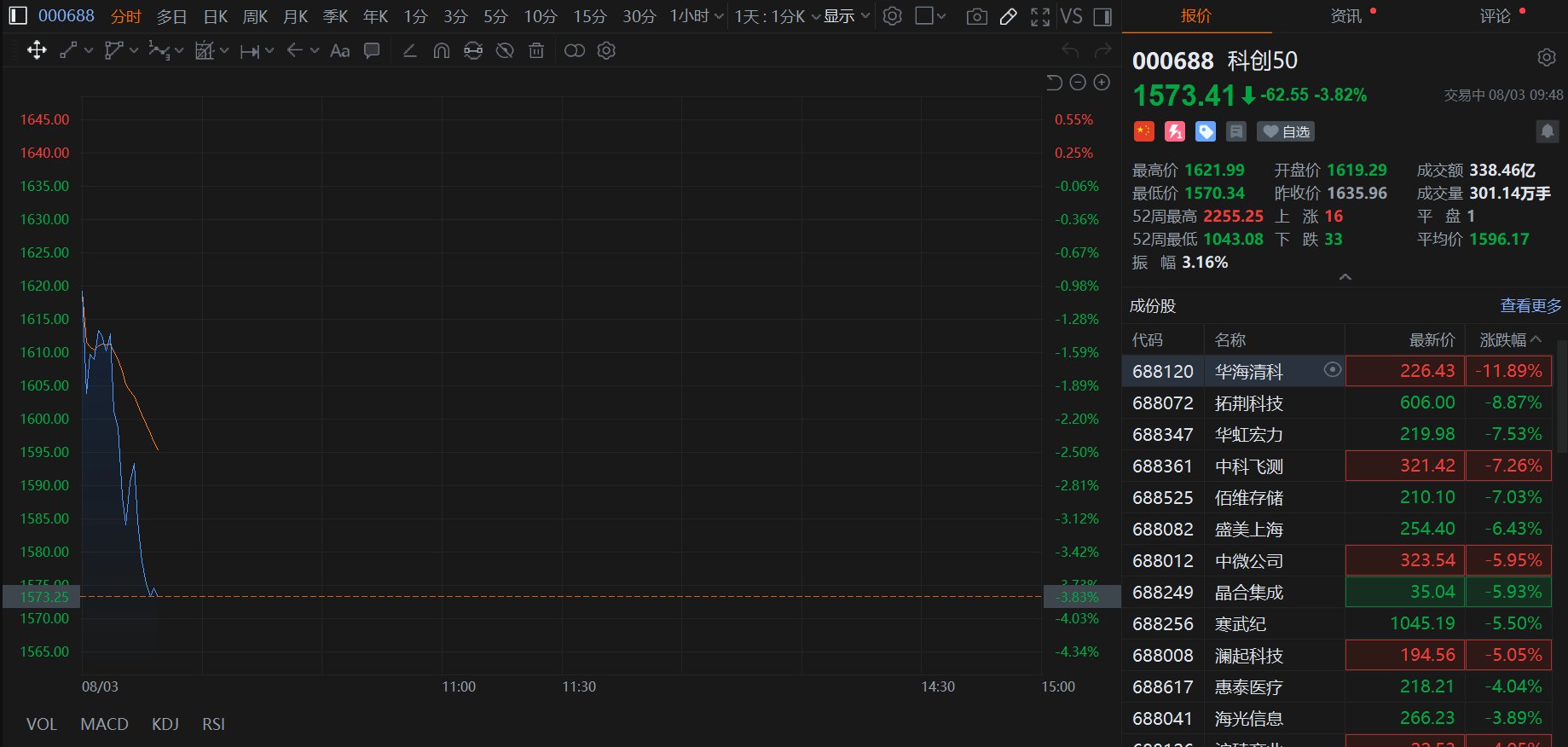Expand the trend line tool dropdown arrow
The width and height of the screenshot is (1568, 747).
pos(89,50)
